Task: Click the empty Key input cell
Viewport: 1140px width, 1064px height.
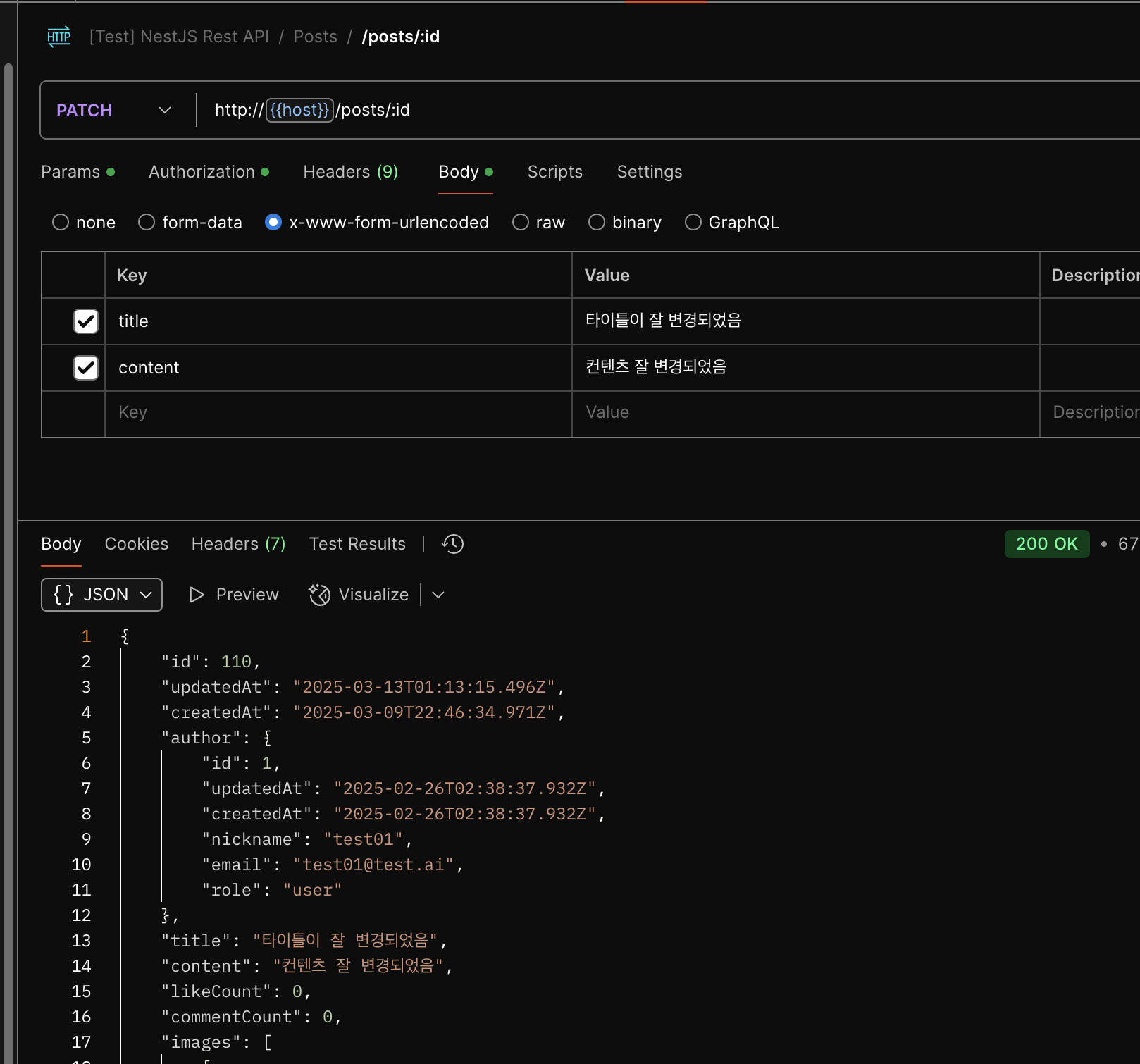Action: [x=338, y=414]
